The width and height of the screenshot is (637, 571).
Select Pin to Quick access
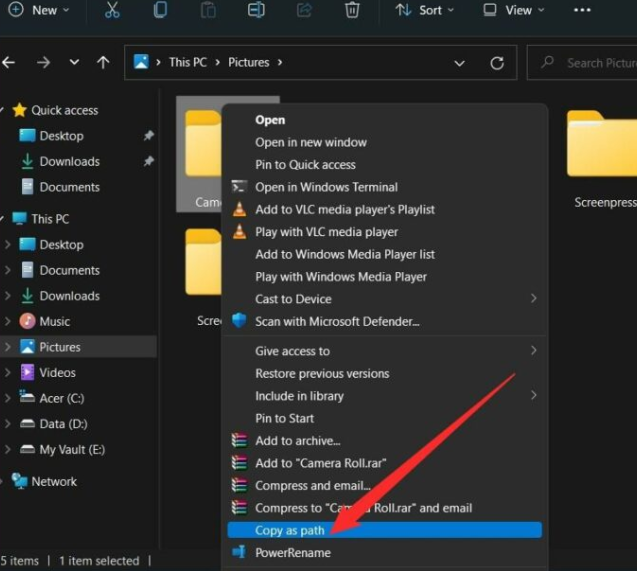[x=384, y=165]
